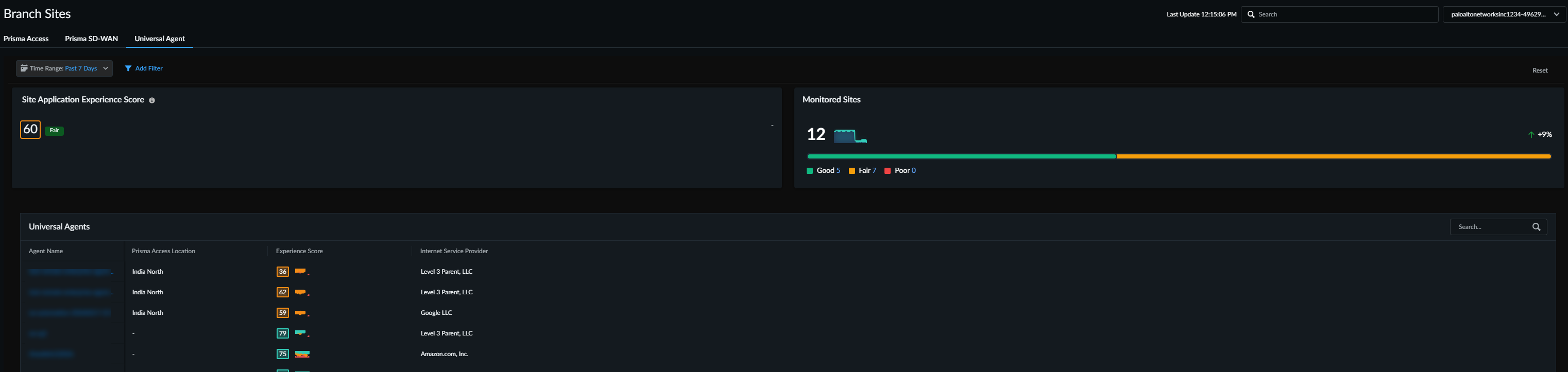Click Level 3 Parent, LLC in the score 62 row
This screenshot has height=372, width=1568.
[446, 292]
